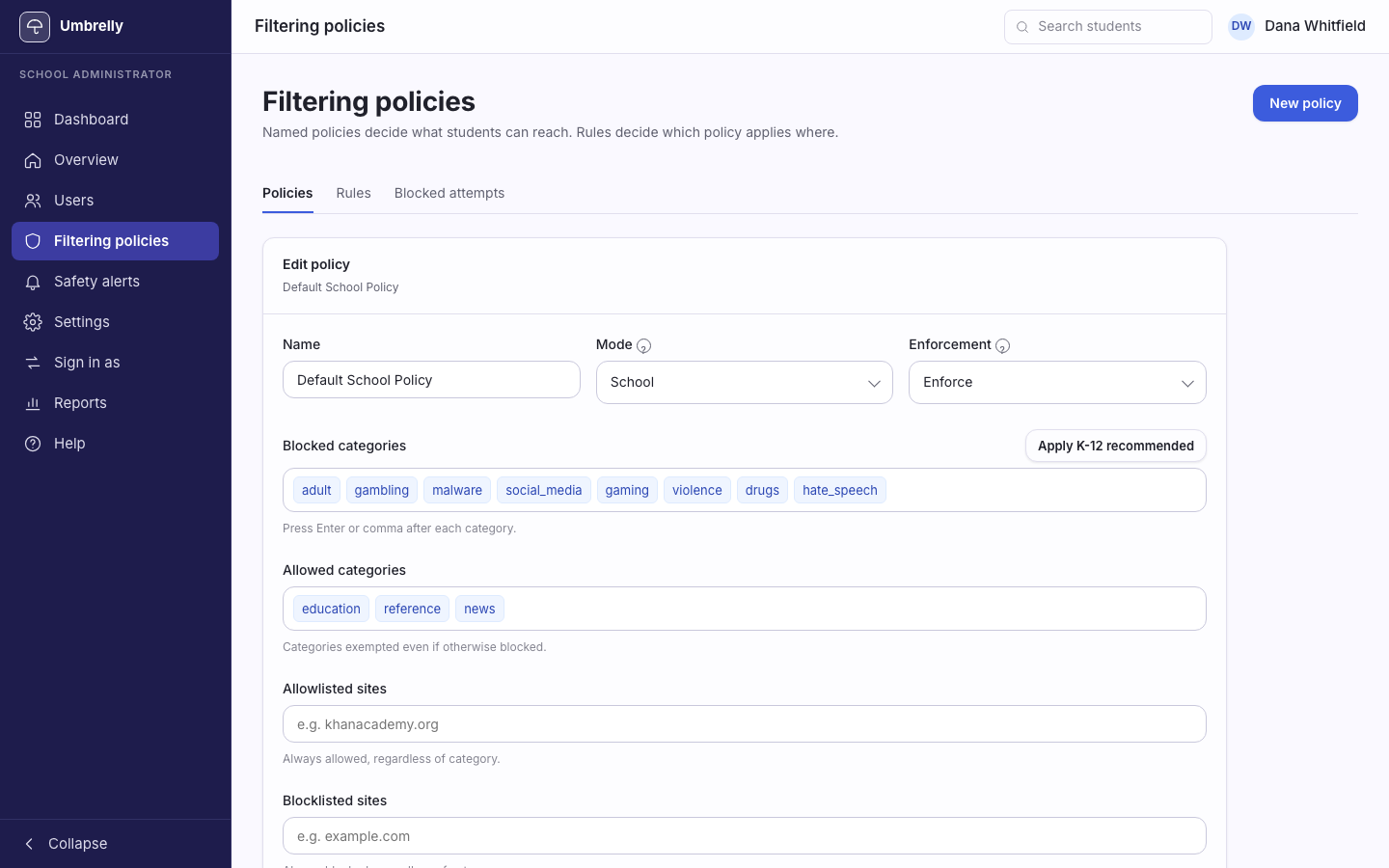Screen dimensions: 1389x868
Task: Click the search magnifier icon
Action: pos(1022,27)
